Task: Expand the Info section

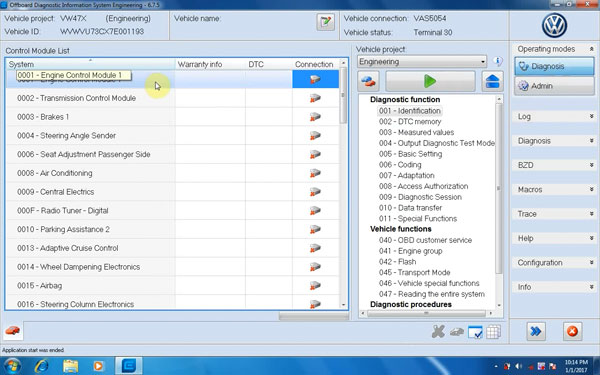Action: (x=592, y=287)
